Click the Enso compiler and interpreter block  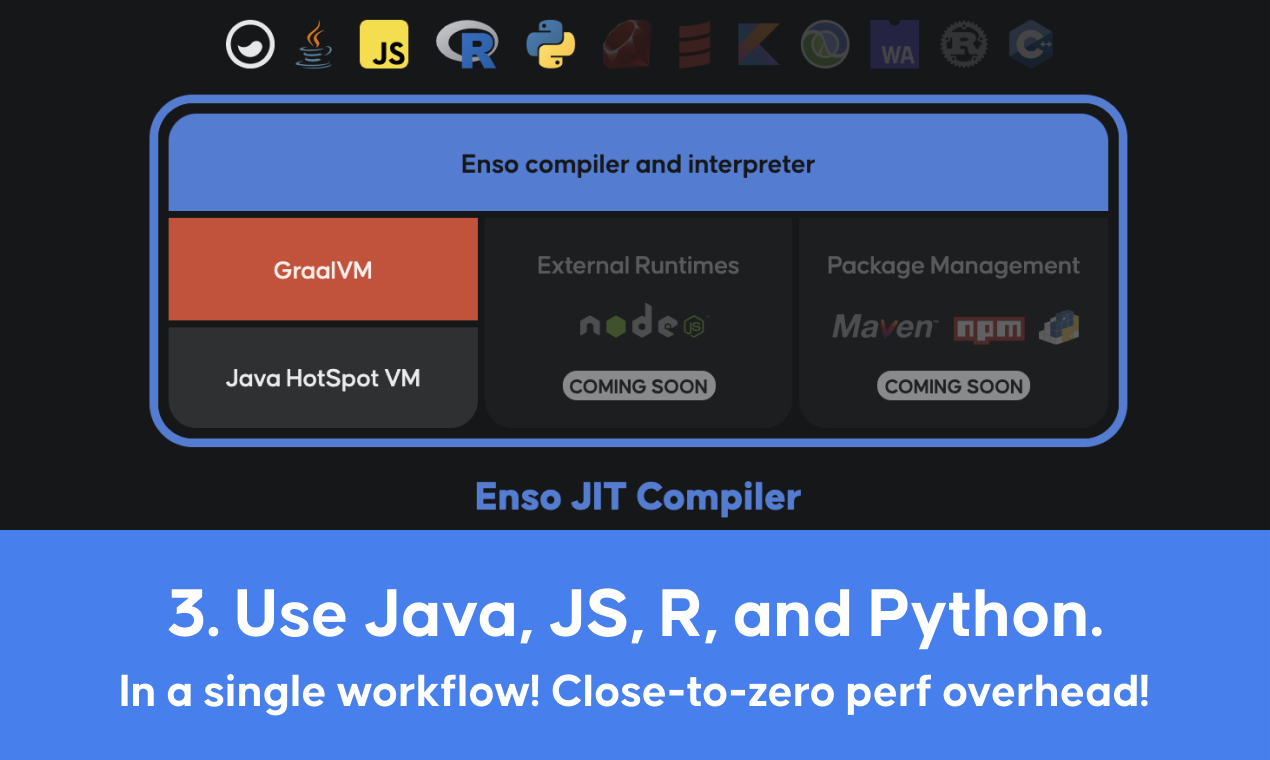pos(638,162)
